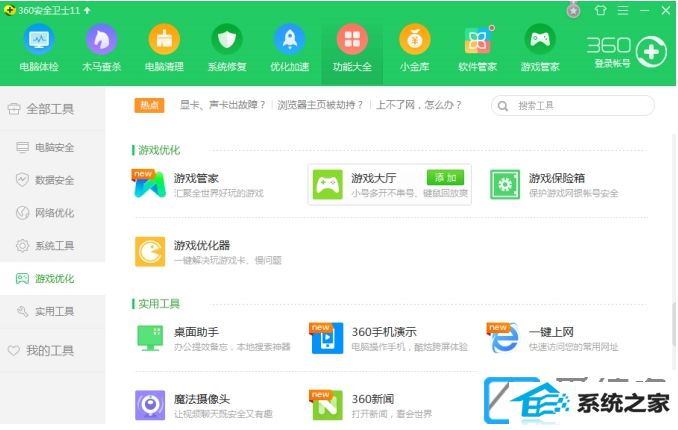This screenshot has width=678, height=430.
Task: Open 我的工具 in sidebar
Action: (x=52, y=350)
